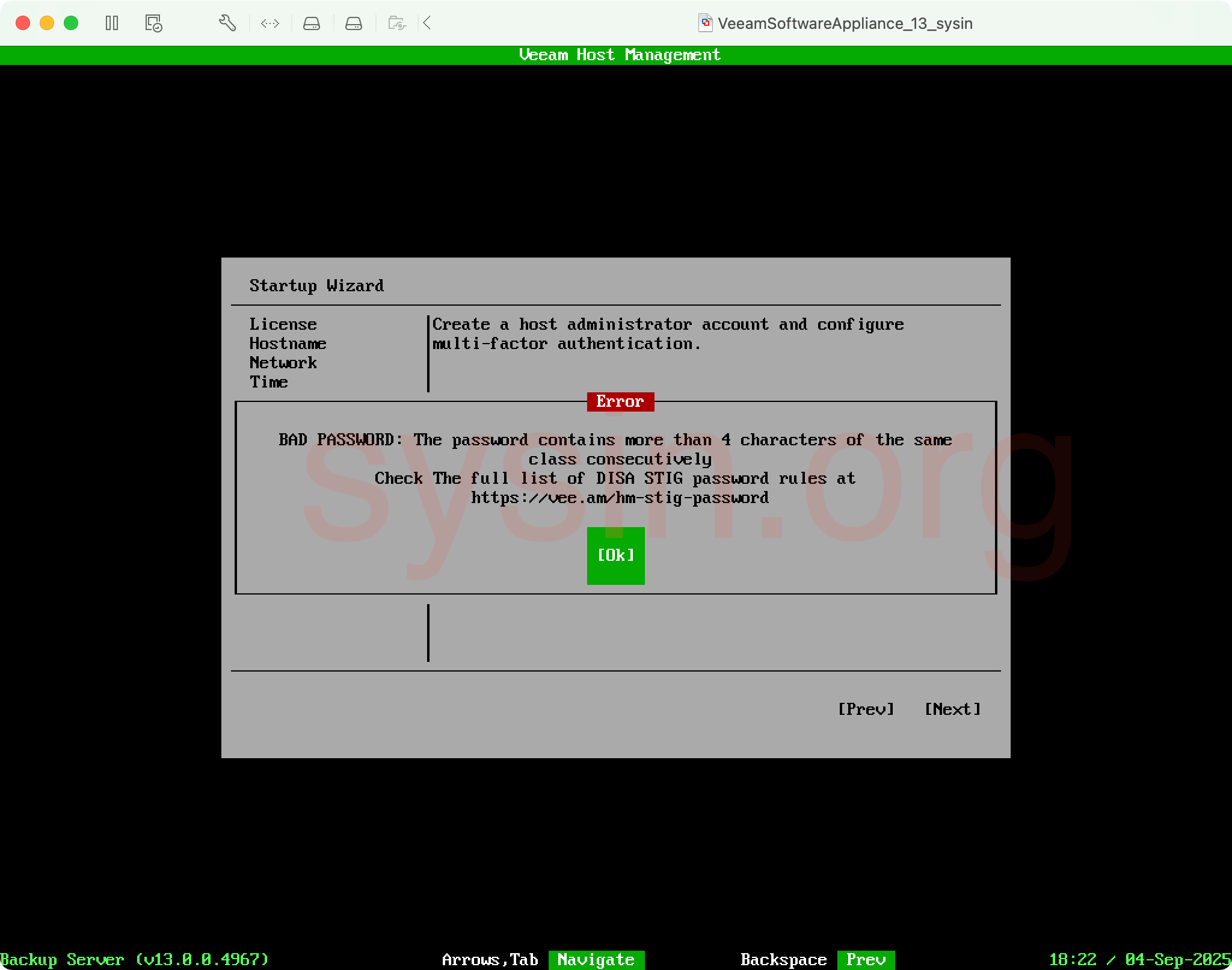Click the shared folder toolbar icon
The image size is (1232, 970).
pyautogui.click(x=397, y=23)
